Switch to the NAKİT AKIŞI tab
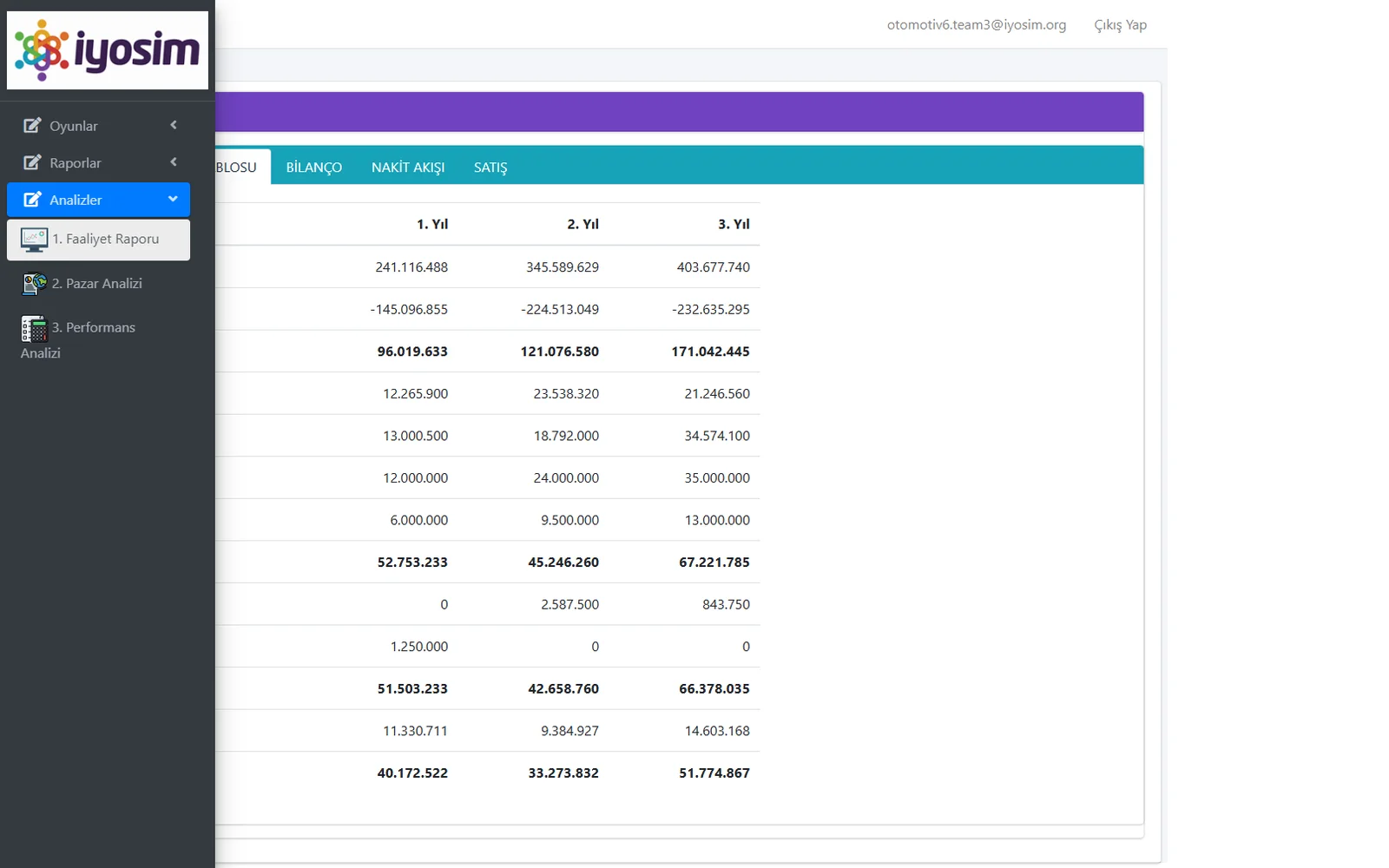Image resolution: width=1389 pixels, height=868 pixels. [408, 167]
